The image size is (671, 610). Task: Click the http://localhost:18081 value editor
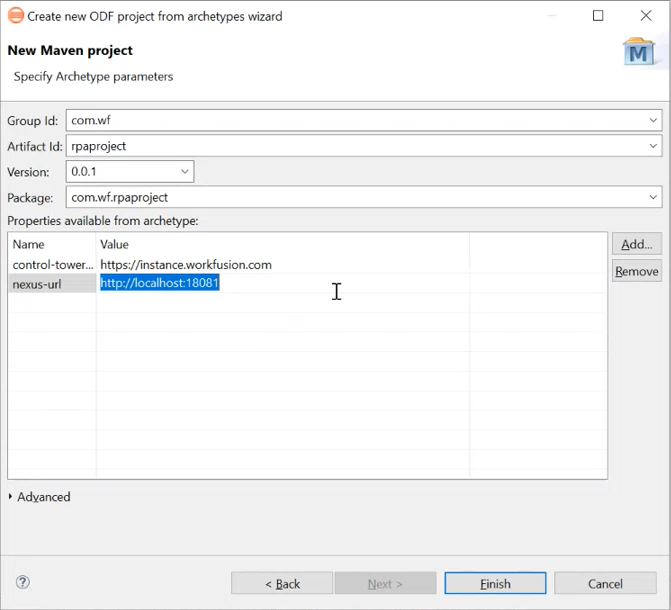(x=160, y=283)
